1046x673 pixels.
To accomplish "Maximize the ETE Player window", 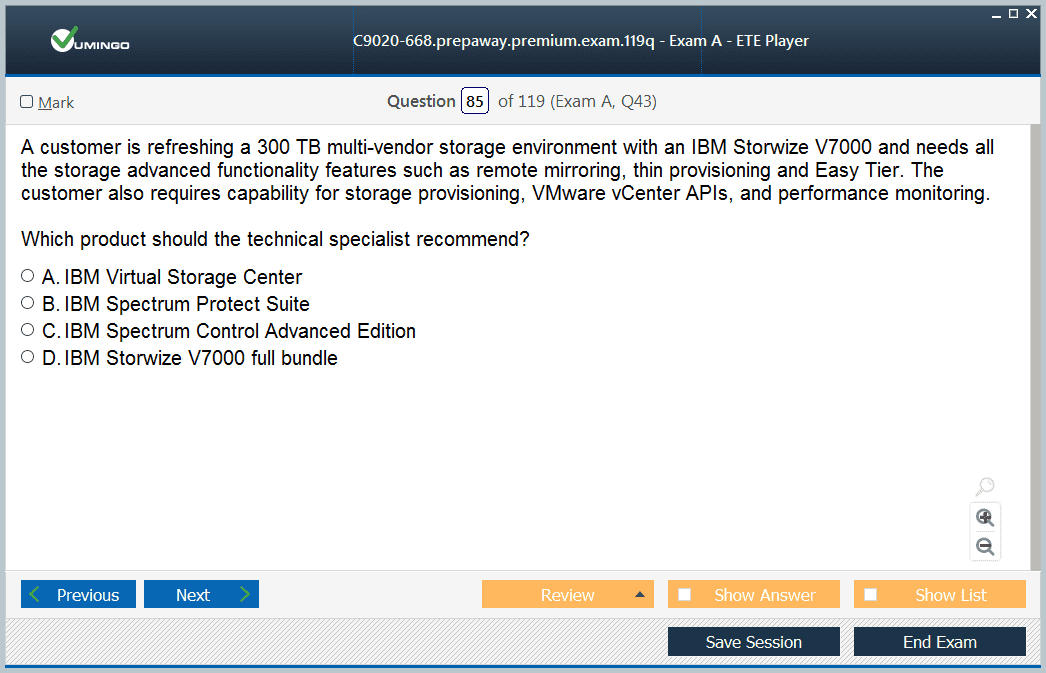I will click(1013, 13).
